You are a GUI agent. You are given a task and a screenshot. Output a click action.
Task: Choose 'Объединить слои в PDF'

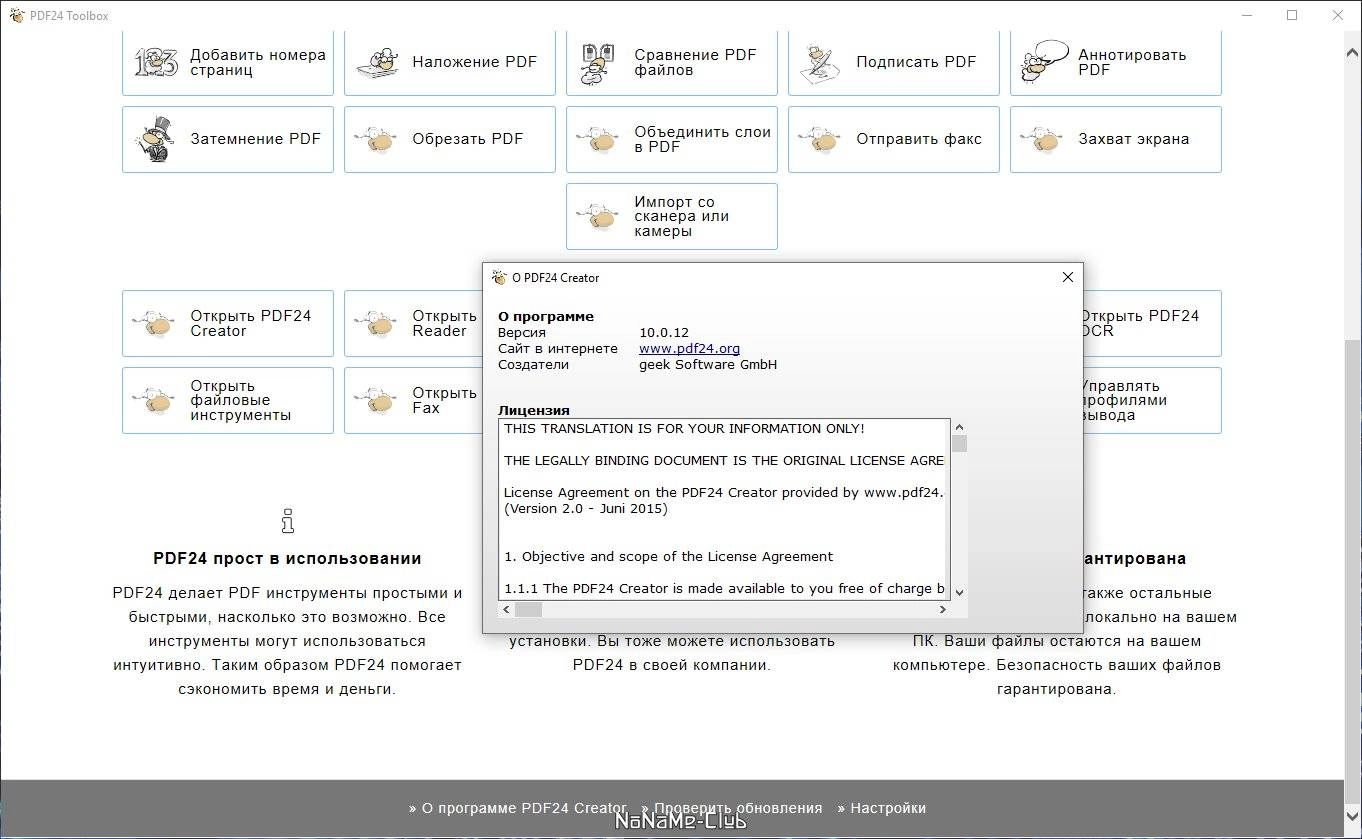point(672,139)
